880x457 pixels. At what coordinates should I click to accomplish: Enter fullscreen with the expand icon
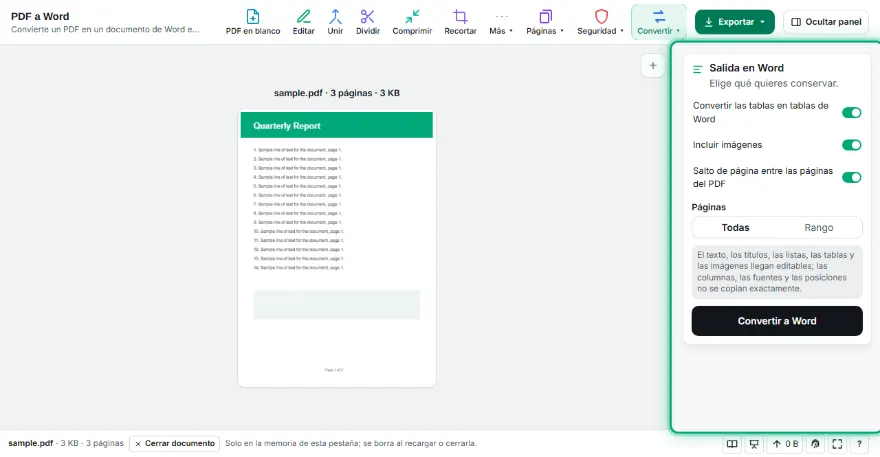coord(837,444)
